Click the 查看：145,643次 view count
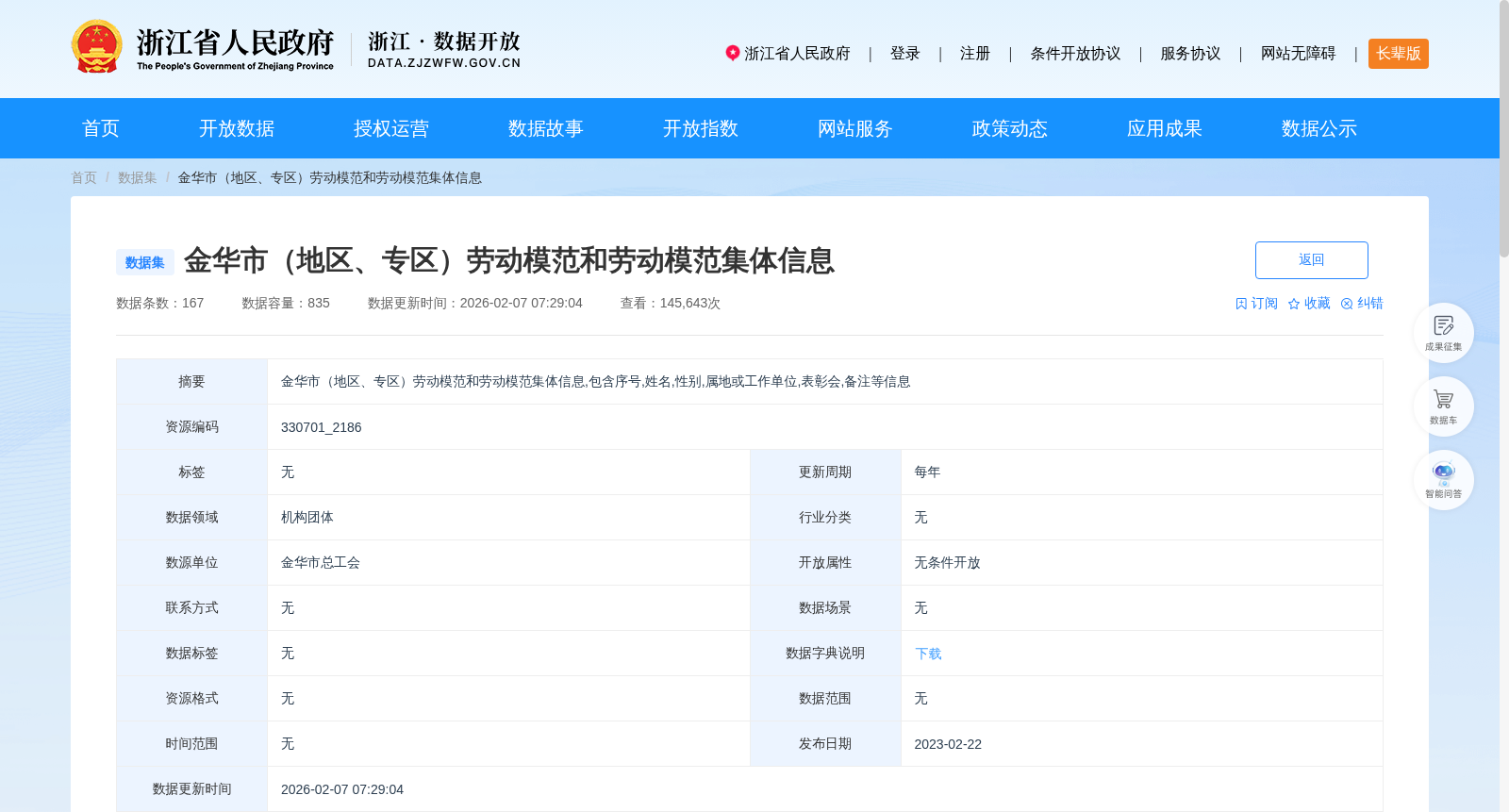Viewport: 1509px width, 812px height. pyautogui.click(x=671, y=303)
